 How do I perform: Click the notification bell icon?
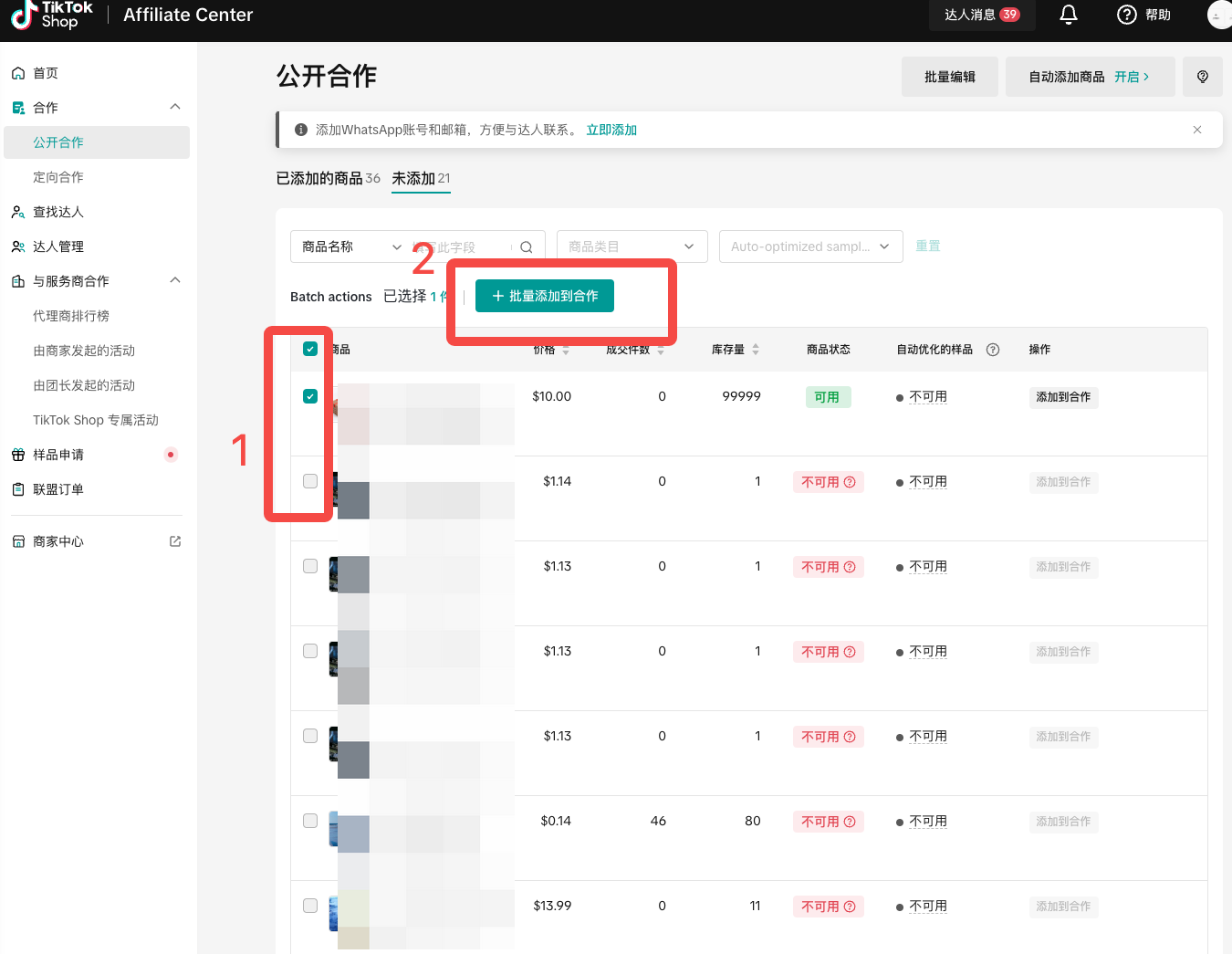pos(1069,15)
